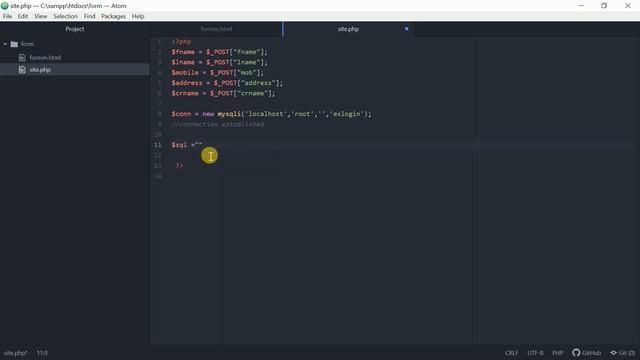This screenshot has width=640, height=360.
Task: Open the Selection menu
Action: (65, 16)
